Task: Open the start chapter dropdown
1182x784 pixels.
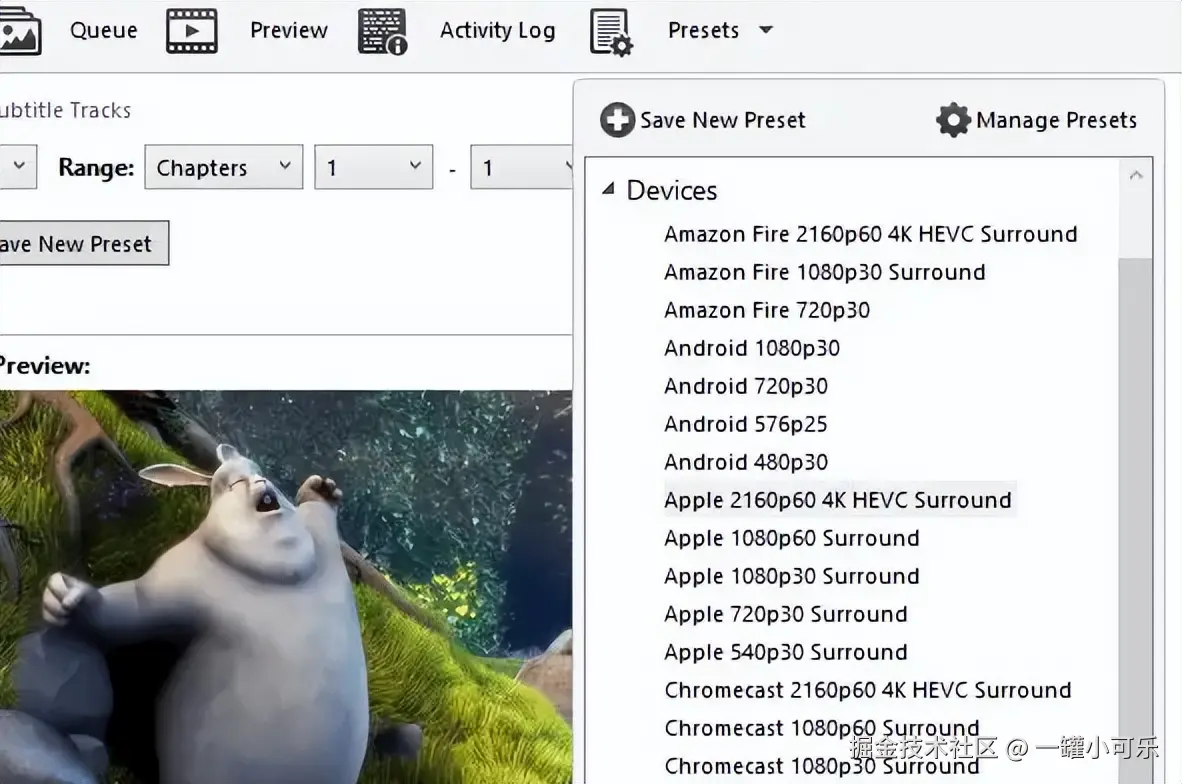Action: tap(373, 167)
